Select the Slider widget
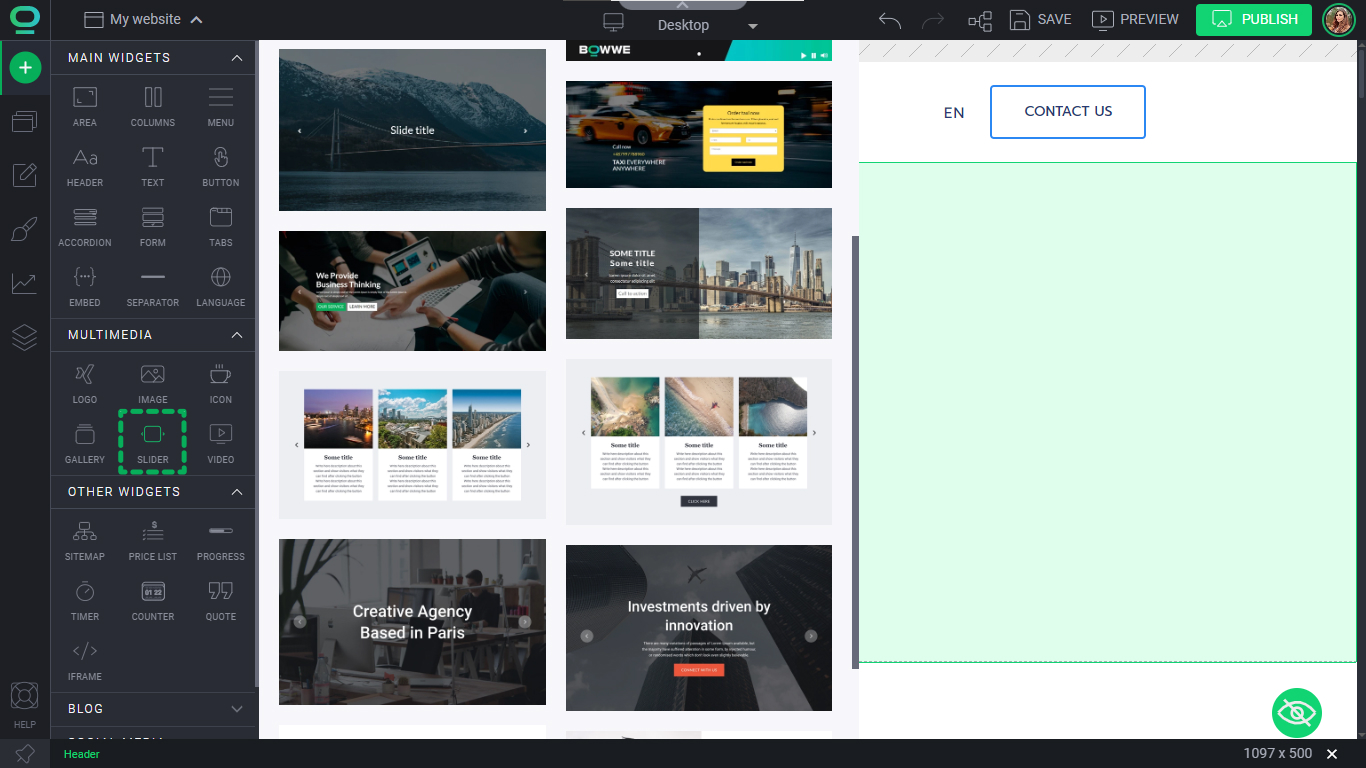 [x=153, y=442]
